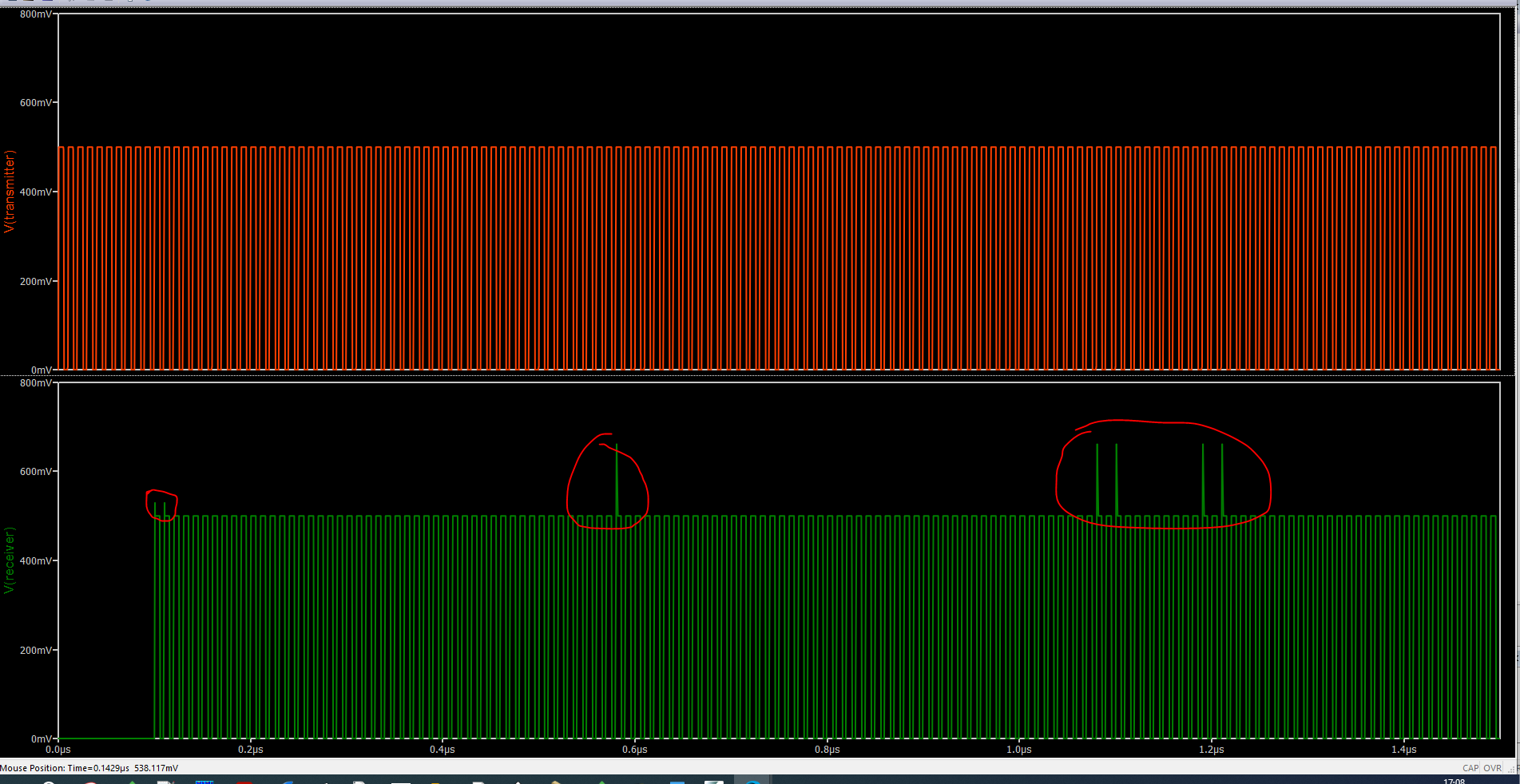This screenshot has width=1520, height=784.
Task: Click the lone receiver spike near 0.6µs
Action: point(617,479)
